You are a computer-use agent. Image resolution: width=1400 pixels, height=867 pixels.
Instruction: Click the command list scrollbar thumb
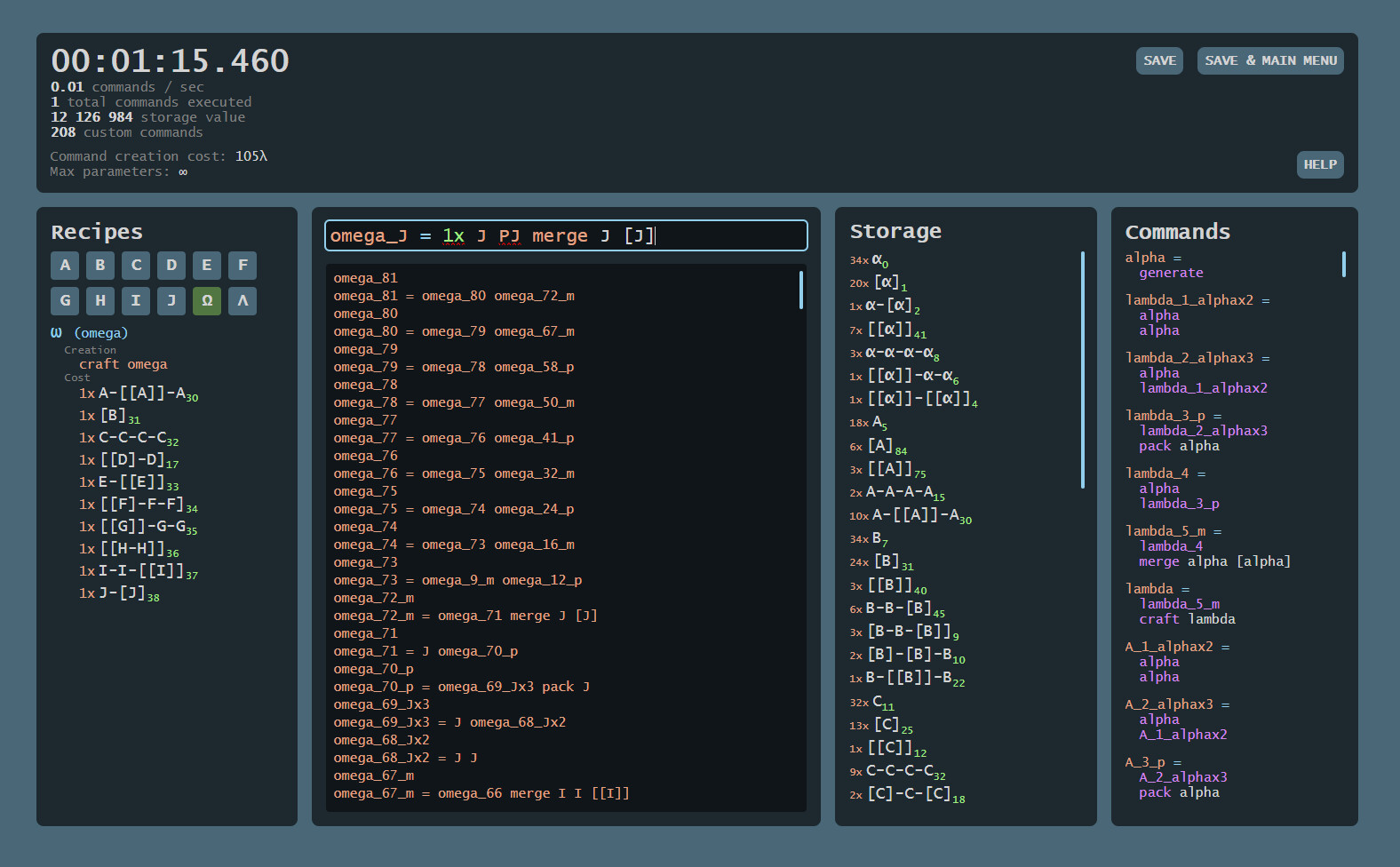(801, 290)
